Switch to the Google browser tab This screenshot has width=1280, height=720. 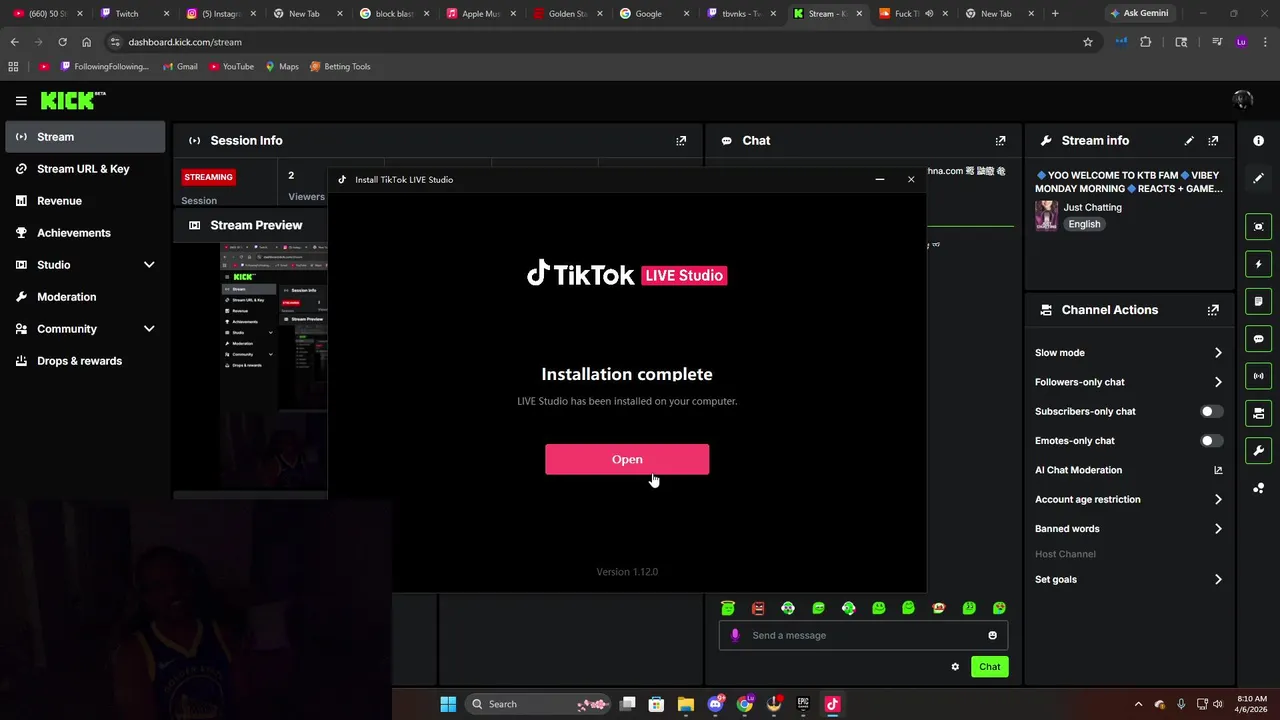(648, 14)
